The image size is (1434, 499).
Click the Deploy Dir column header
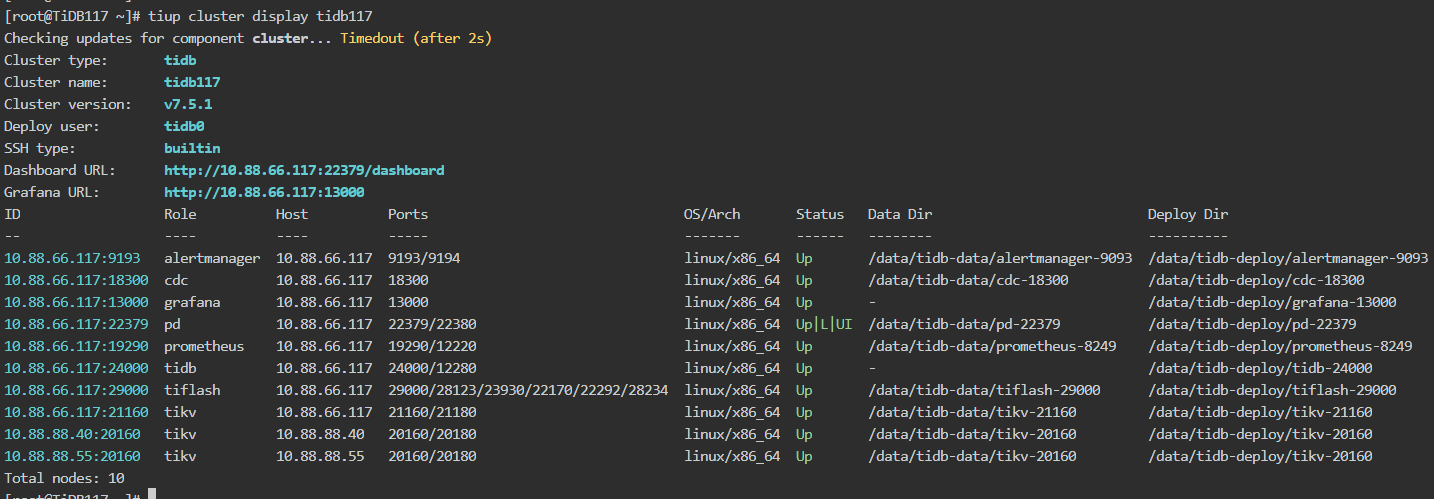click(1188, 214)
